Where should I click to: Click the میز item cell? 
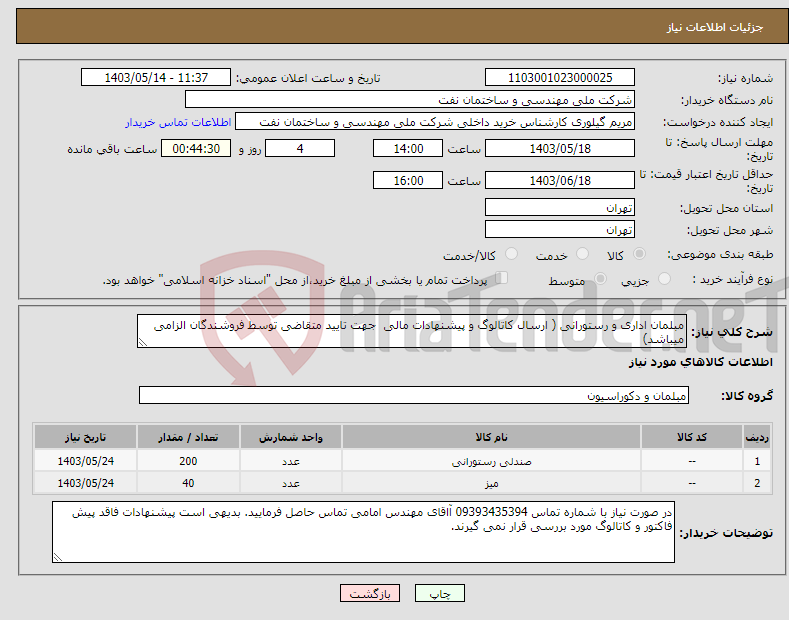click(x=491, y=483)
